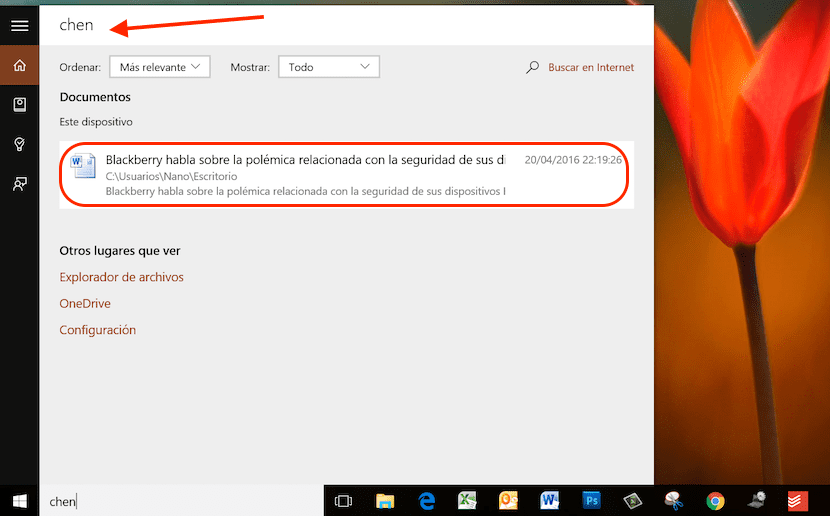The height and width of the screenshot is (516, 830).
Task: Click the document preview snippet ending in dispositivos
Action: 305,191
